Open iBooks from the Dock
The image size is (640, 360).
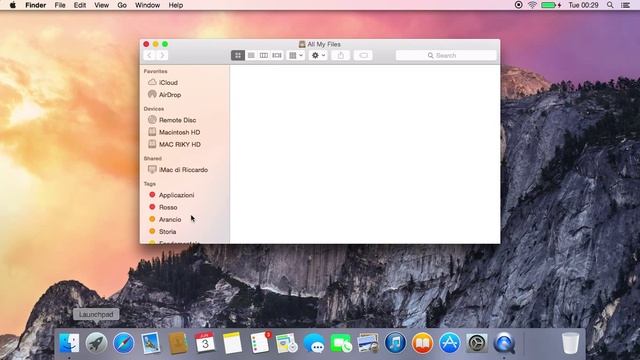point(422,343)
